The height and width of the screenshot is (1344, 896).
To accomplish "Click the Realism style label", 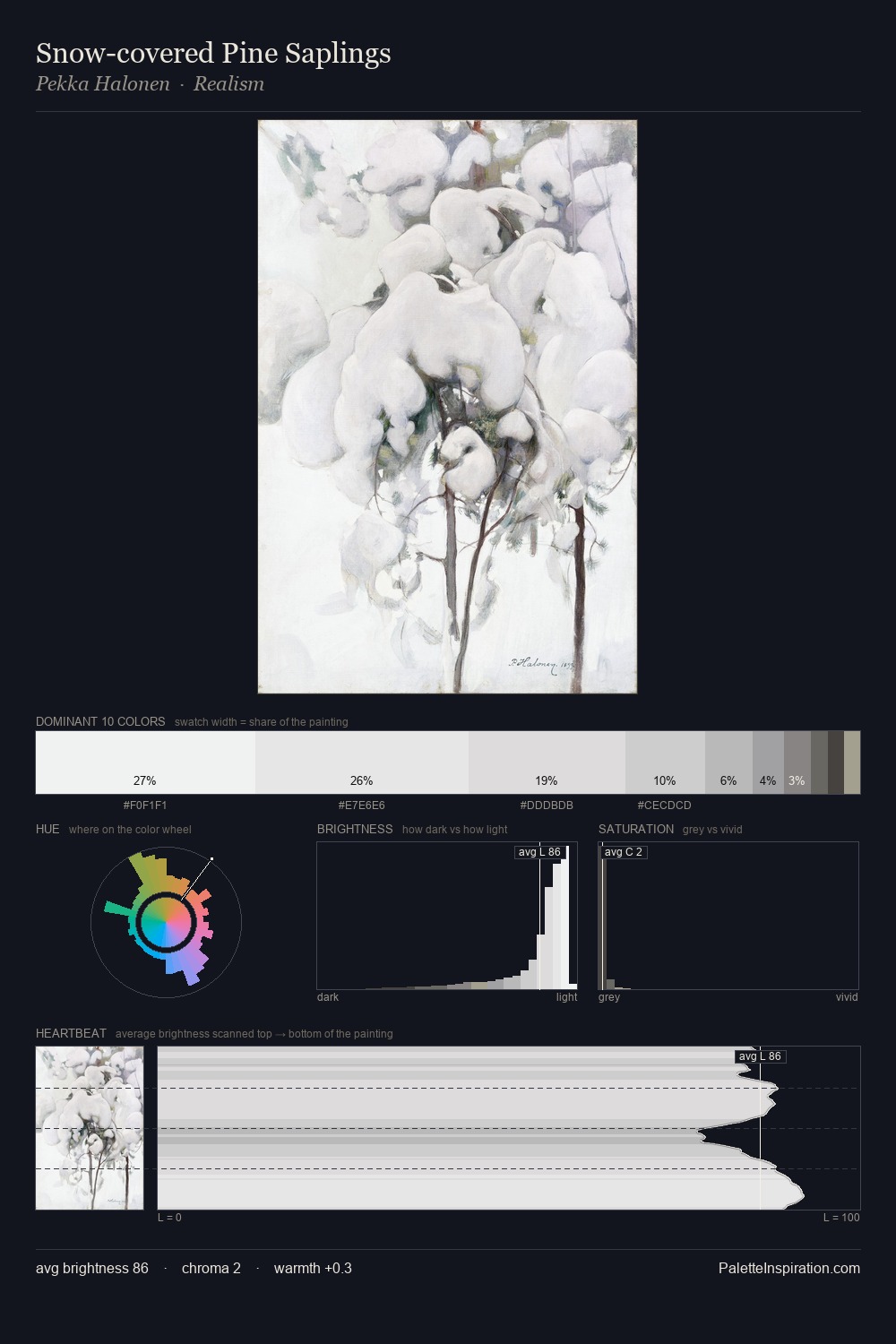I will (x=228, y=84).
